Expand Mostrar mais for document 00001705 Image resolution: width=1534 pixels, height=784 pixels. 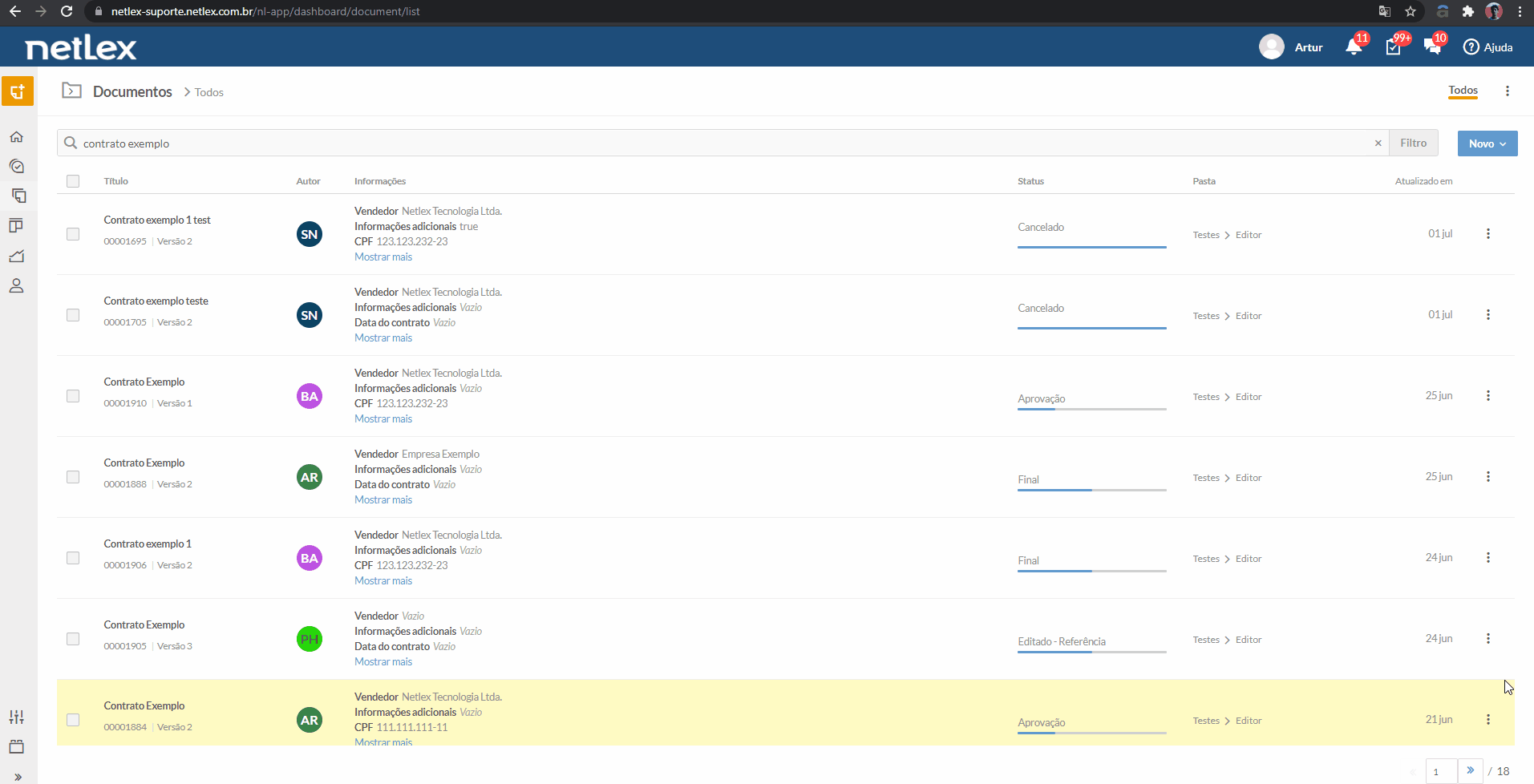coord(383,338)
